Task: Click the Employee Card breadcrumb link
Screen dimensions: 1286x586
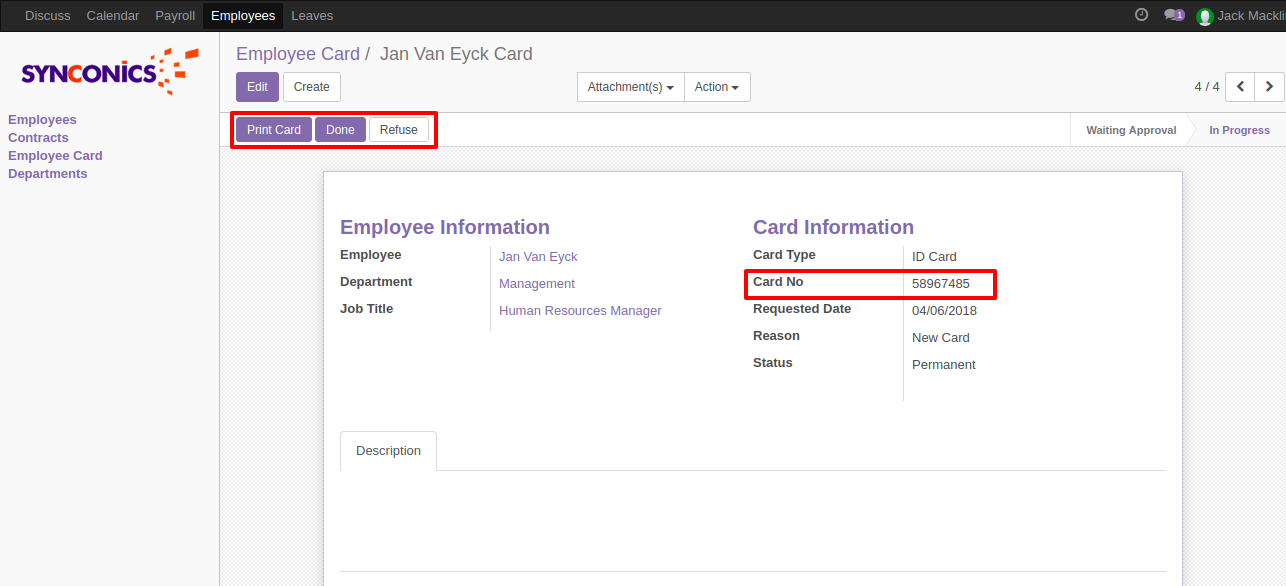Action: [x=297, y=54]
